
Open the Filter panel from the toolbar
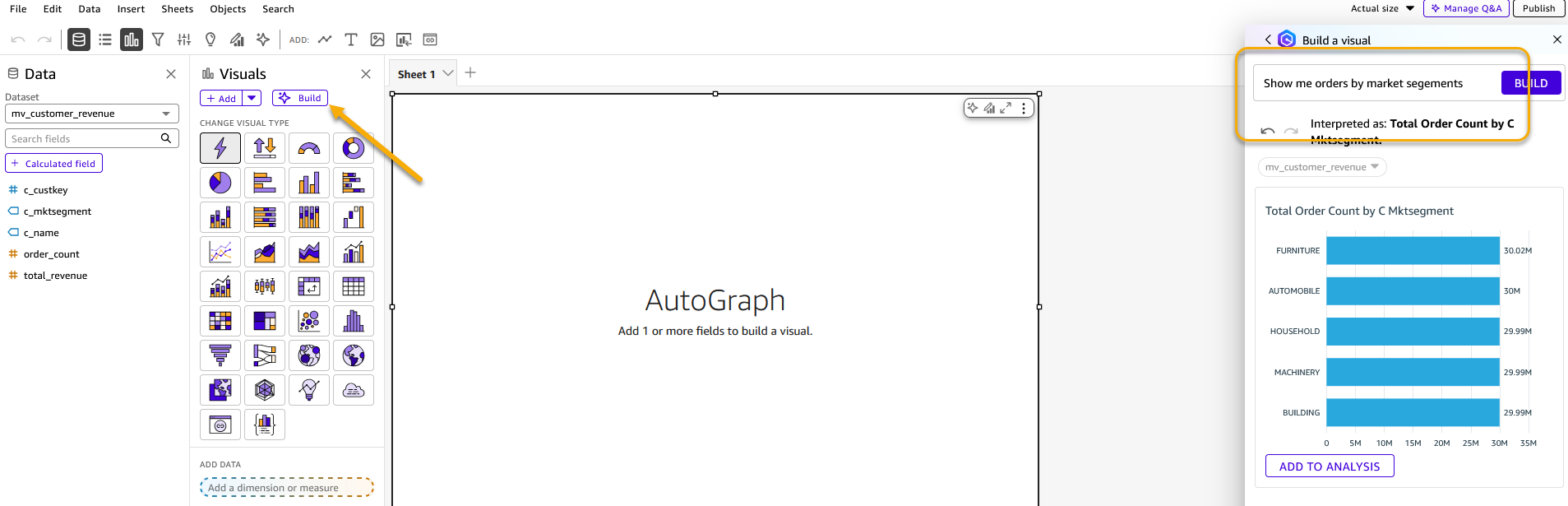(158, 39)
